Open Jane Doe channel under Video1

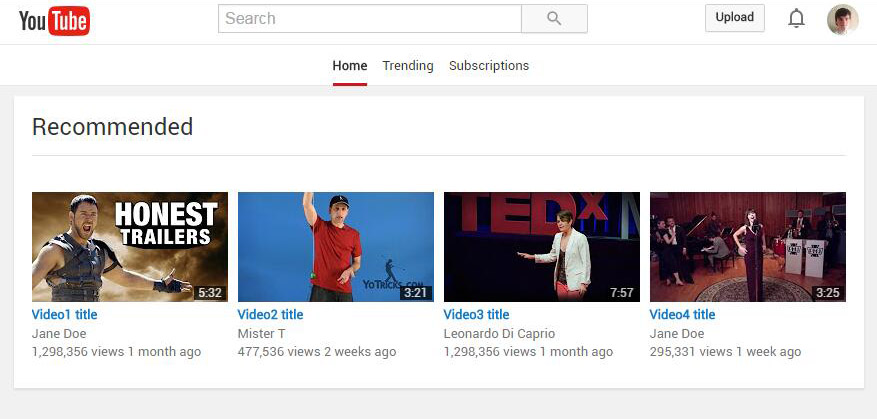click(59, 334)
